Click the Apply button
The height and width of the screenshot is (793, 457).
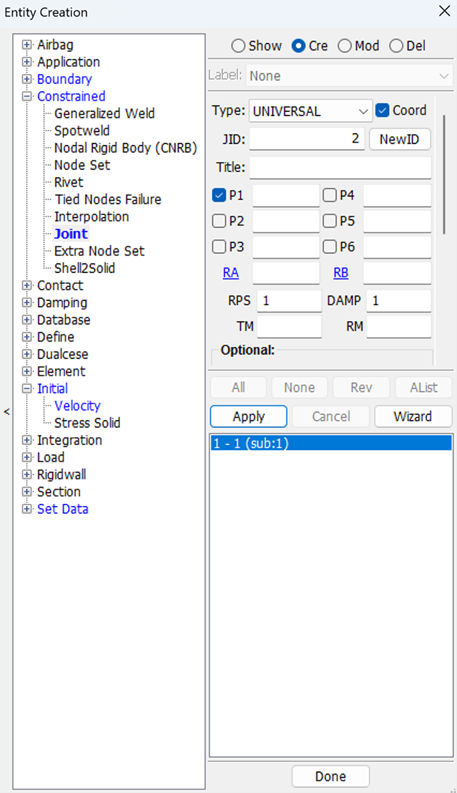coord(249,417)
